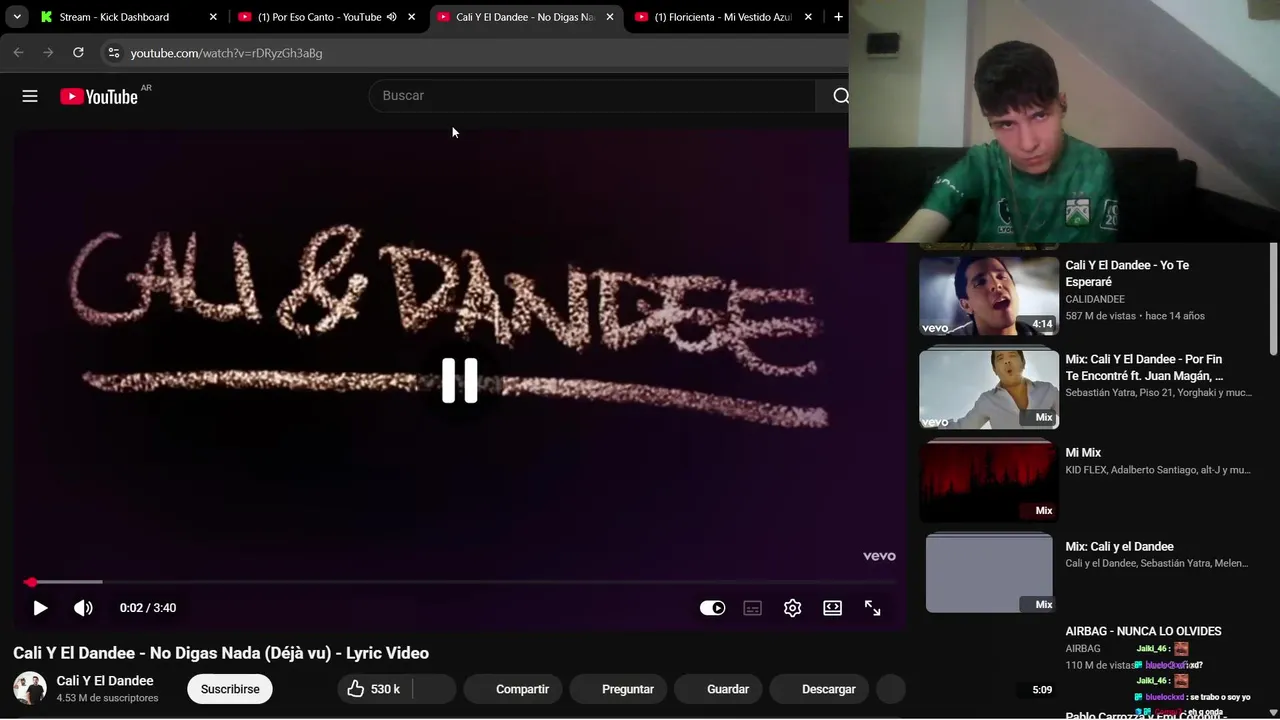This screenshot has width=1280, height=720.
Task: Click the URL address bar
Action: pyautogui.click(x=480, y=53)
